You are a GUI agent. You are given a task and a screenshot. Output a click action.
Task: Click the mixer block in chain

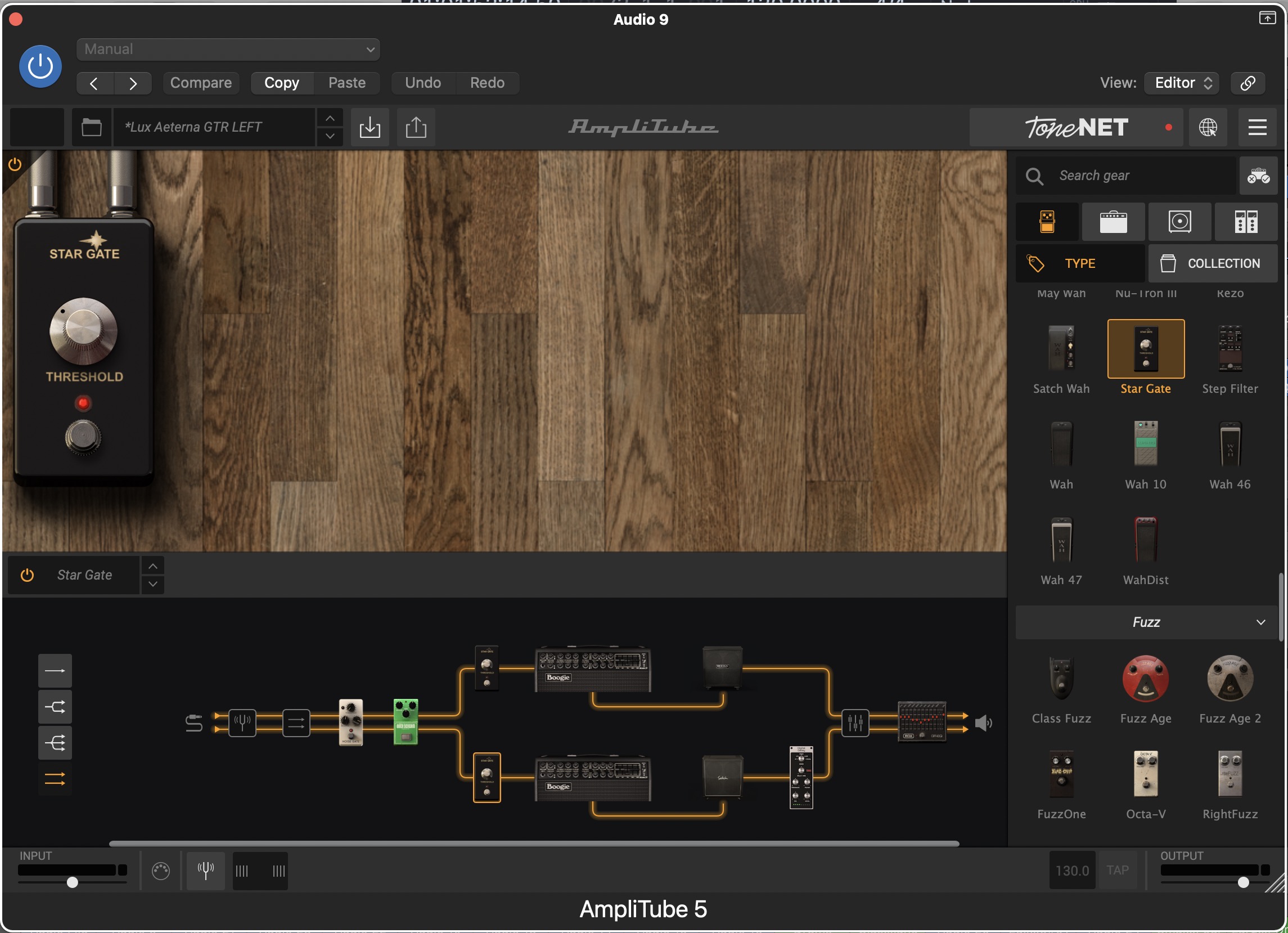pyautogui.click(x=855, y=723)
